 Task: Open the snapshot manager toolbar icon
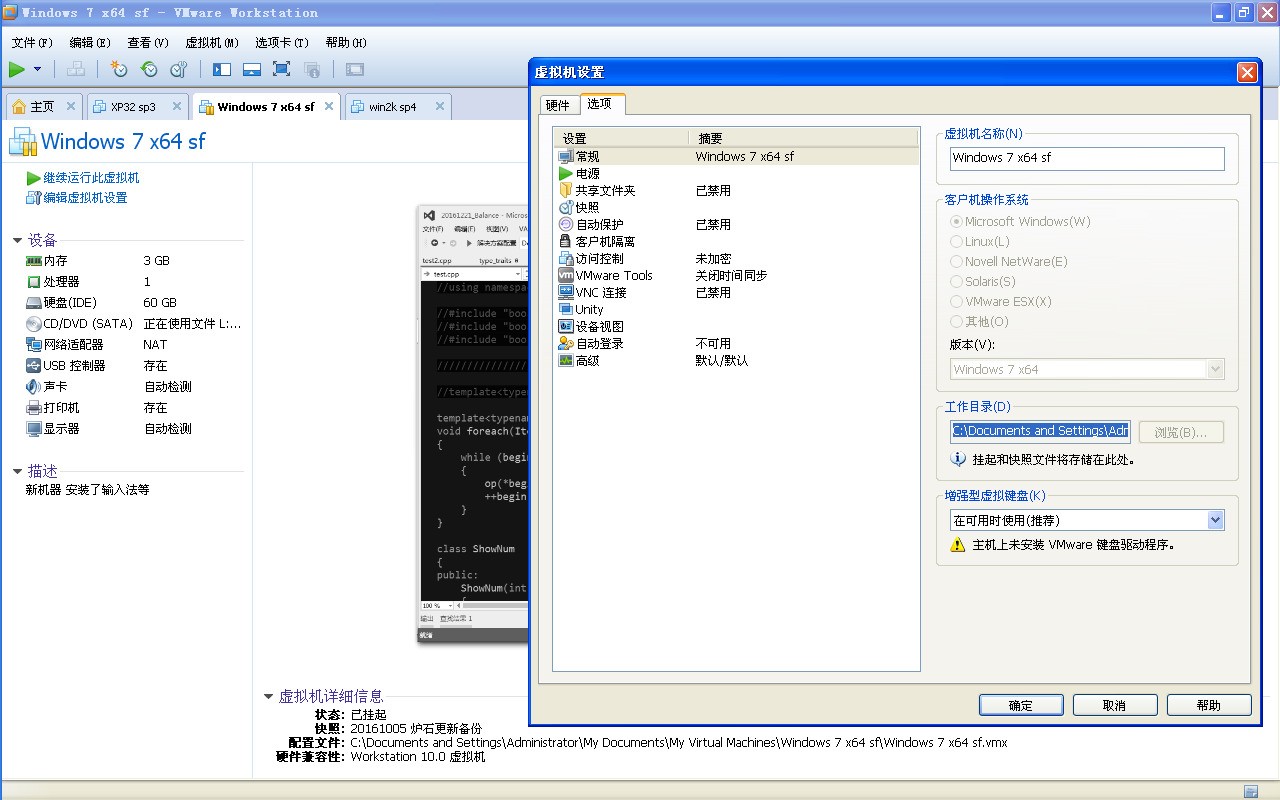coord(179,69)
